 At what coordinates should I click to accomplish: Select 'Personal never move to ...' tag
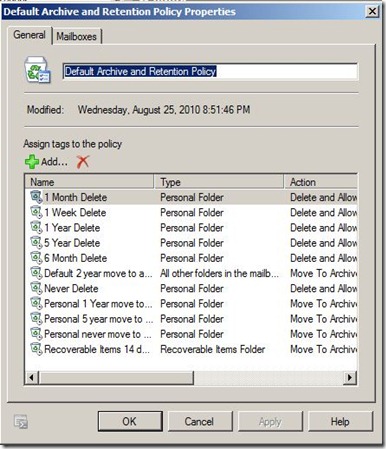[x=191, y=334]
